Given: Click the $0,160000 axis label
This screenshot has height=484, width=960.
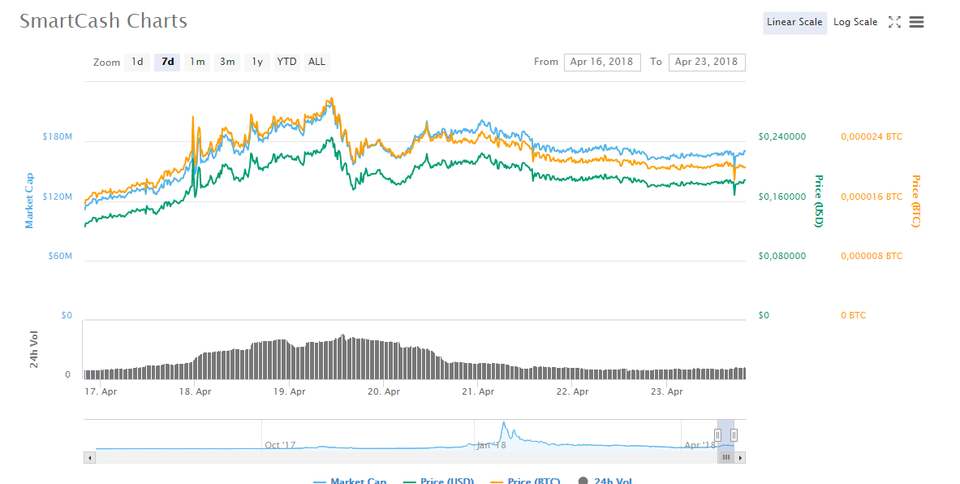Looking at the screenshot, I should pyautogui.click(x=782, y=196).
